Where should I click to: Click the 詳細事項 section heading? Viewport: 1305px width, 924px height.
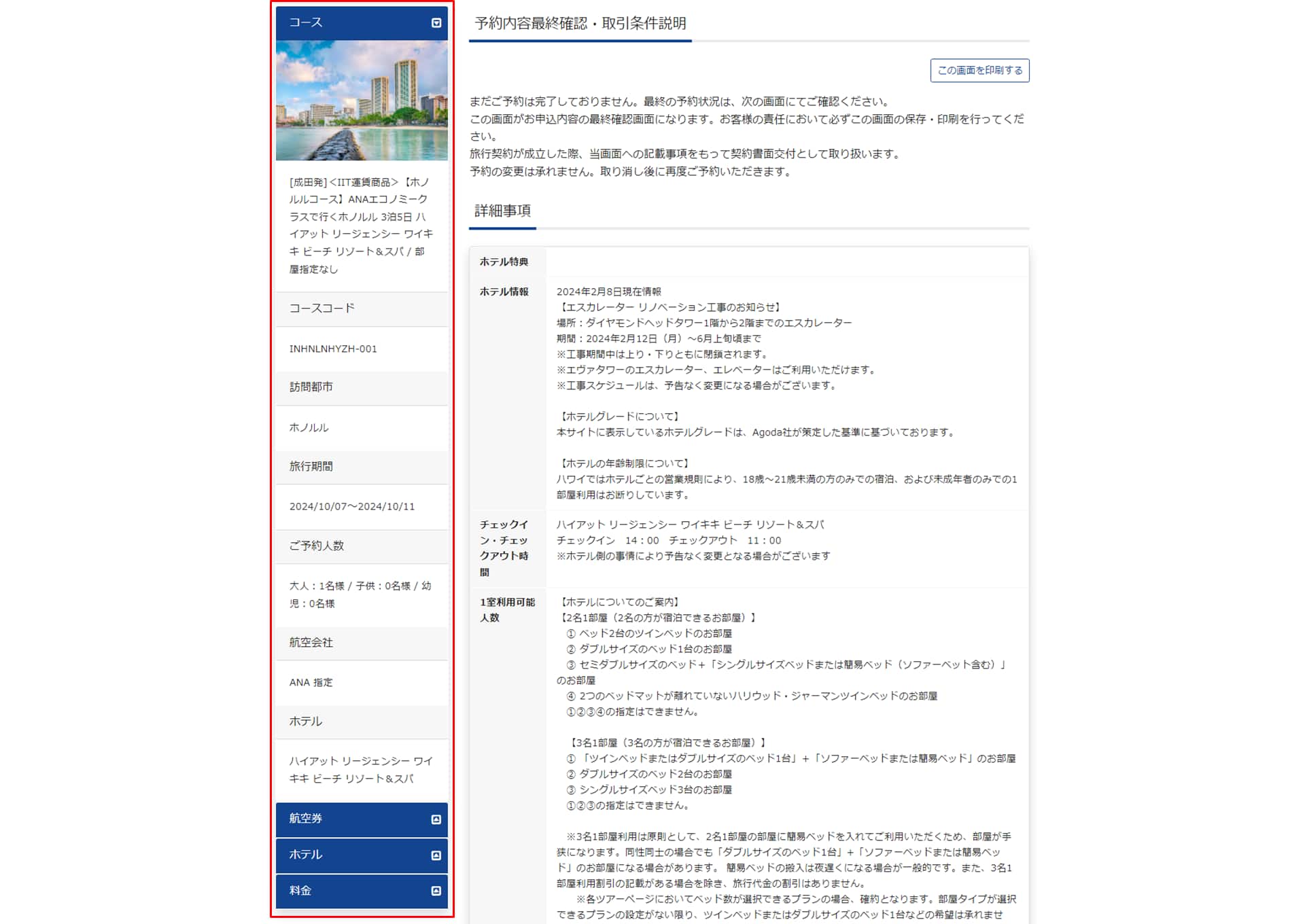(x=502, y=211)
